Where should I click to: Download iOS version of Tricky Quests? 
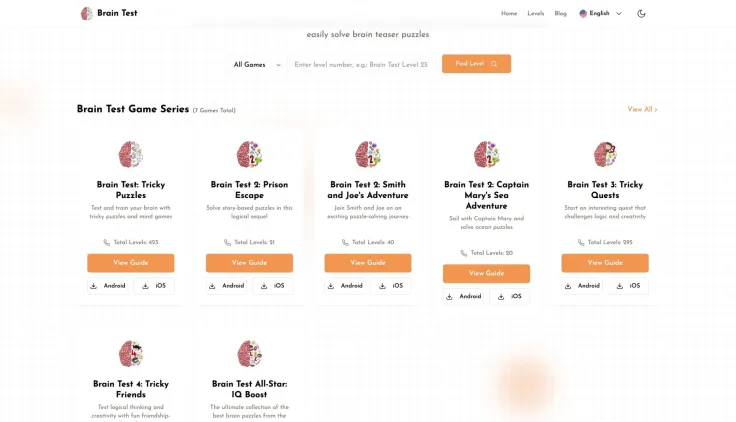(x=629, y=286)
